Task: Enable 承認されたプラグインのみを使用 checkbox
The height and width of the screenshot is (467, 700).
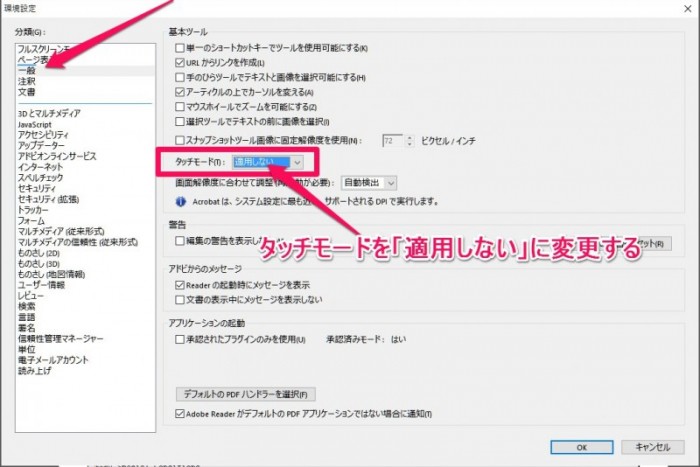Action: [180, 340]
